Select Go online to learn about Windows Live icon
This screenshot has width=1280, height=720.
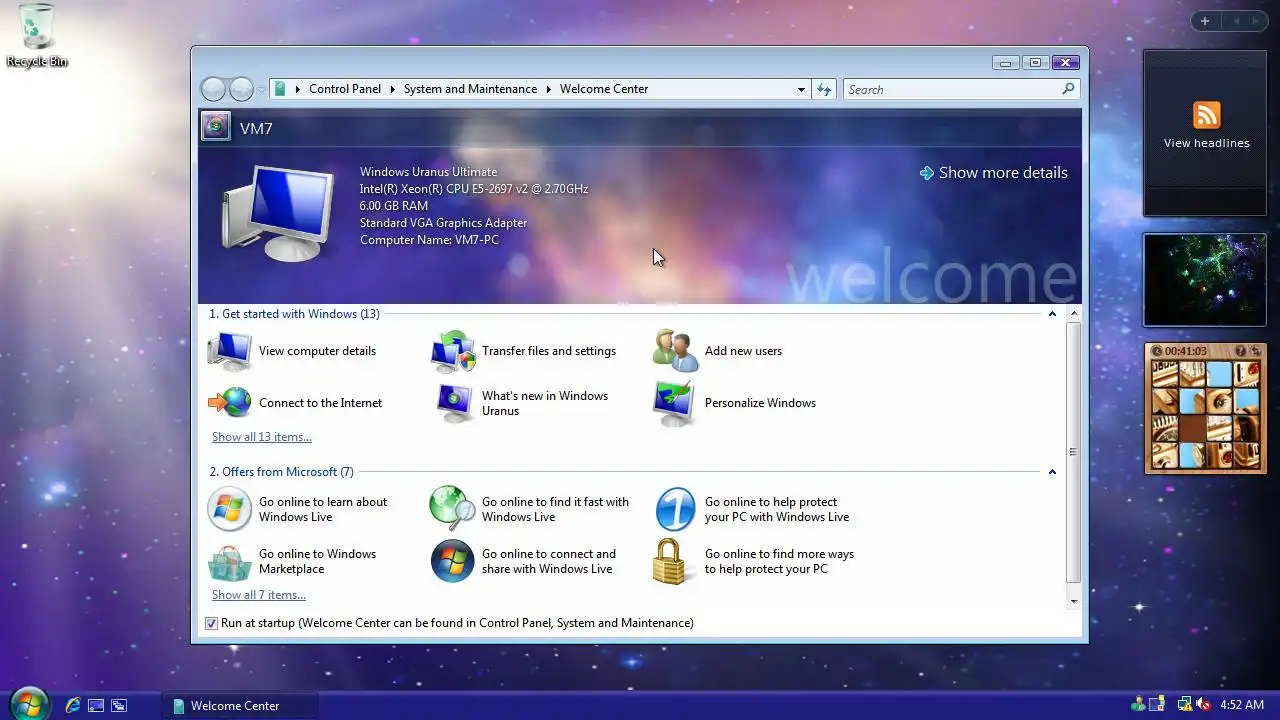coord(229,509)
